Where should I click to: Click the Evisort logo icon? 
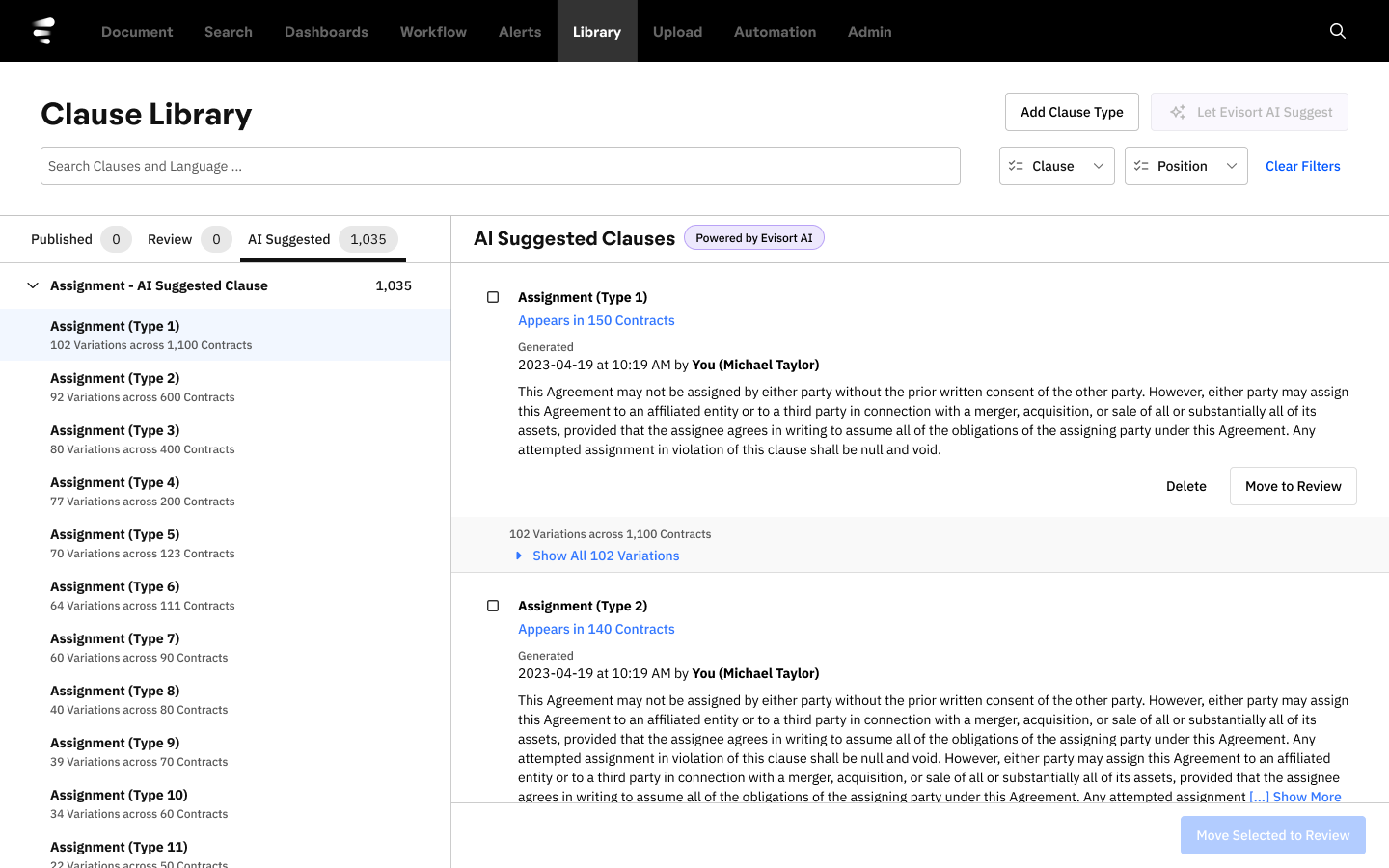(x=43, y=31)
